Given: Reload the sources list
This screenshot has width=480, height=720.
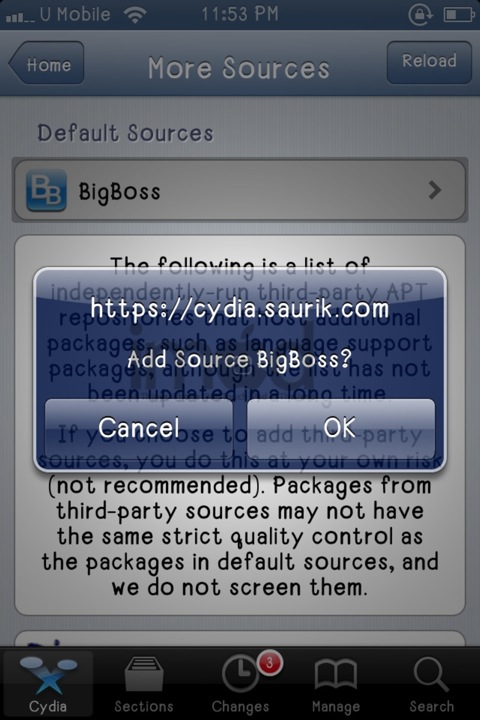Looking at the screenshot, I should 429,62.
